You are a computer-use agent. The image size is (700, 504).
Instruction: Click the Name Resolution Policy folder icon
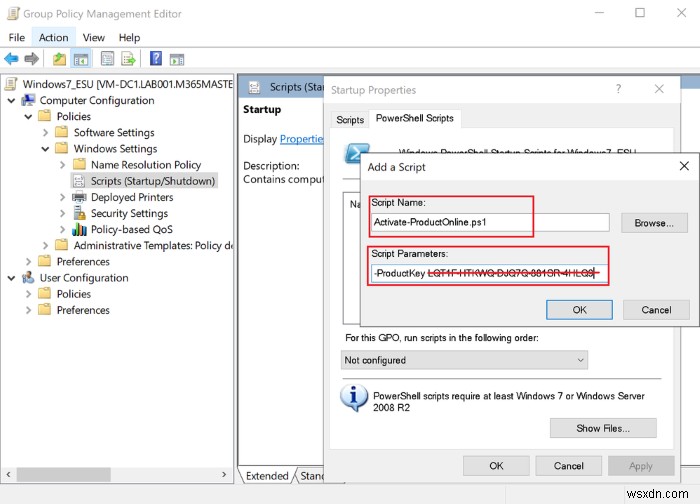79,164
